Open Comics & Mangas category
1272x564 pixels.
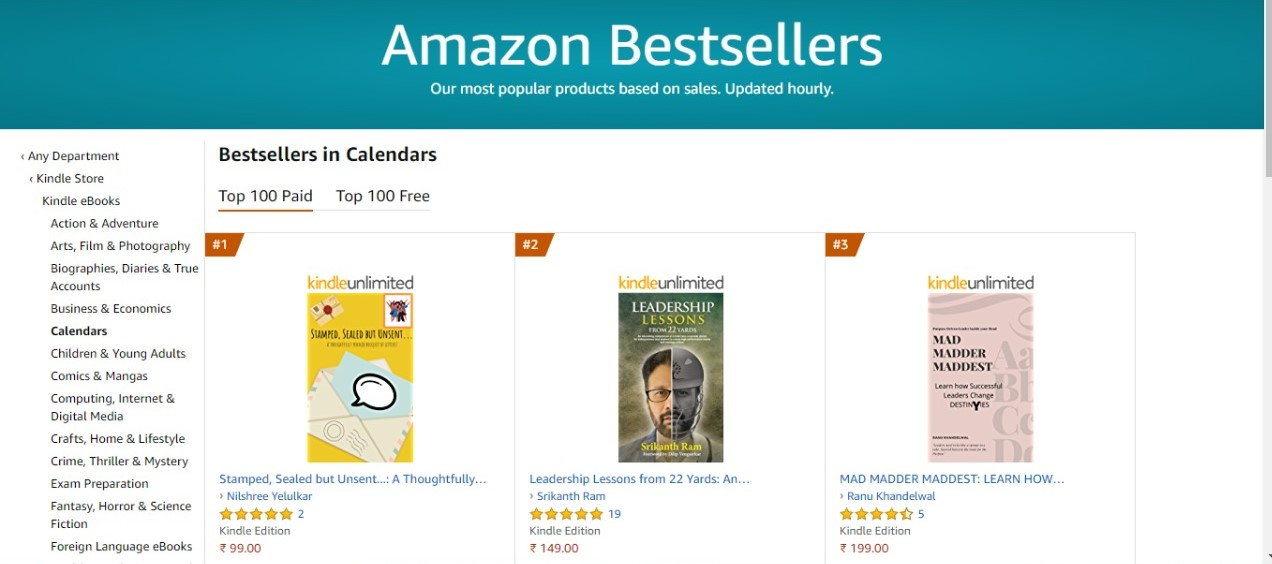point(99,376)
